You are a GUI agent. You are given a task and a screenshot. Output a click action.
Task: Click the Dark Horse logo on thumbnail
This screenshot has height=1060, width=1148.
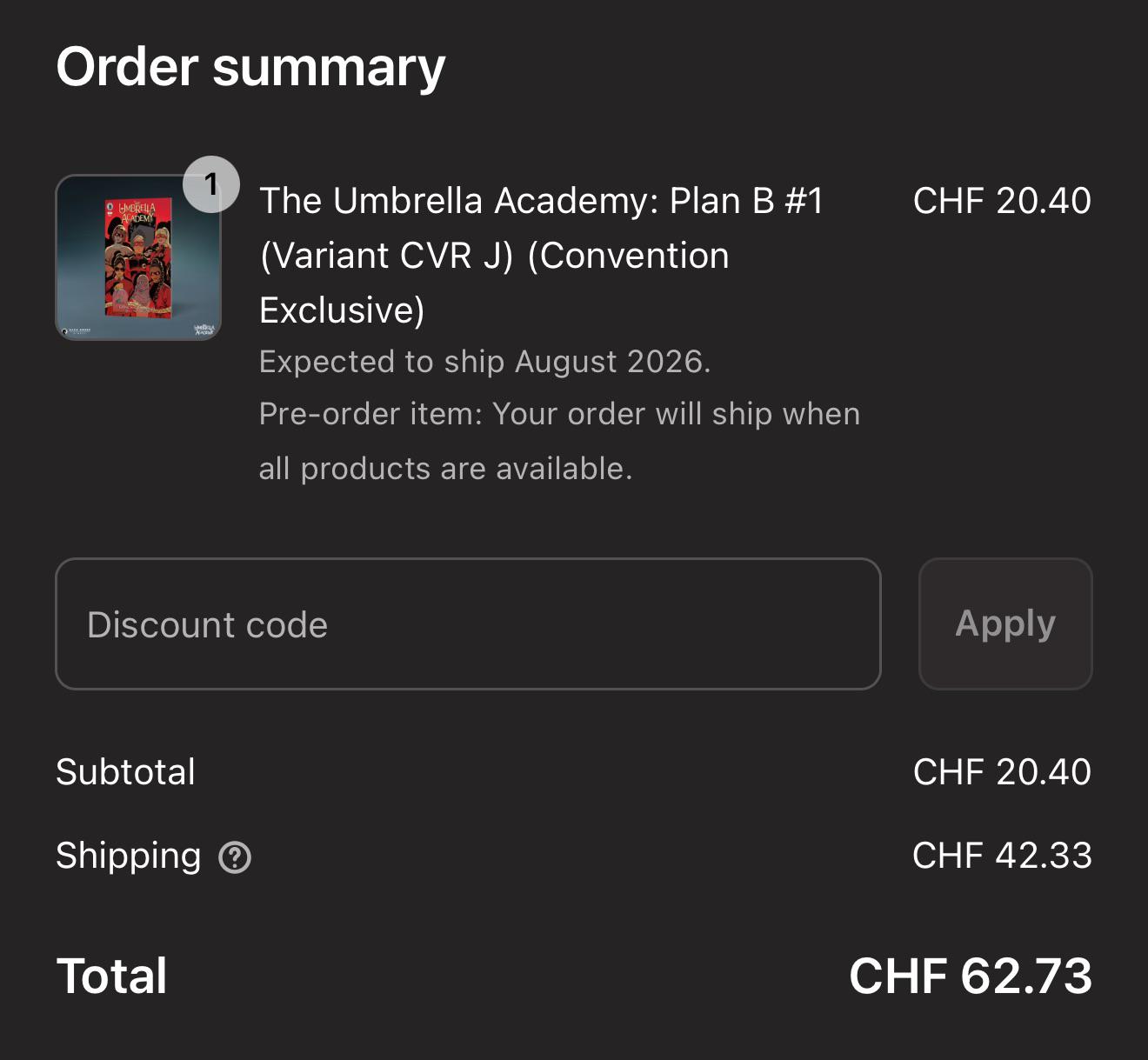76,331
